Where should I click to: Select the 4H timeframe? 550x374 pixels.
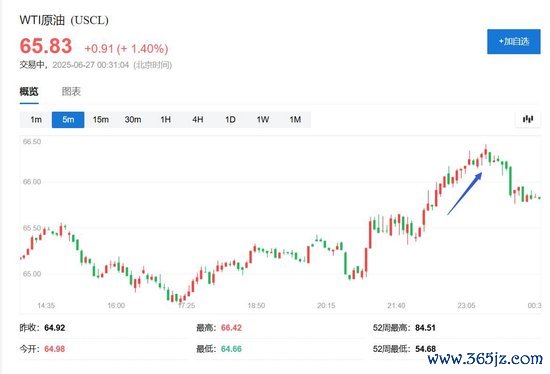(x=198, y=120)
